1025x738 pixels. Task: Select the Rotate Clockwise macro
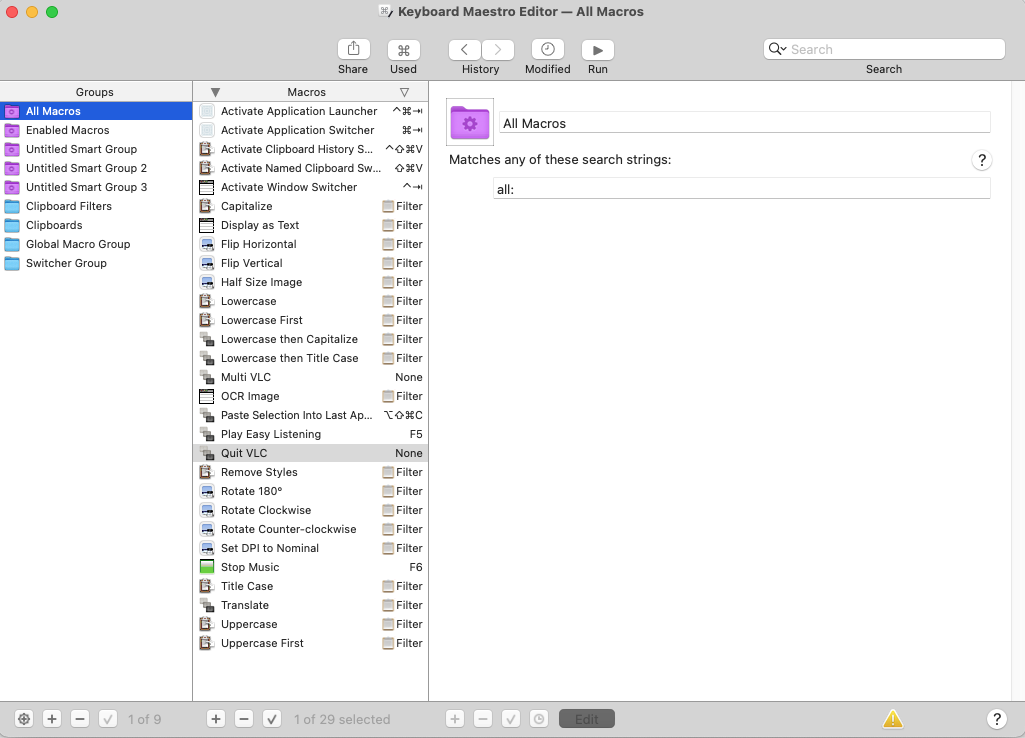click(311, 509)
